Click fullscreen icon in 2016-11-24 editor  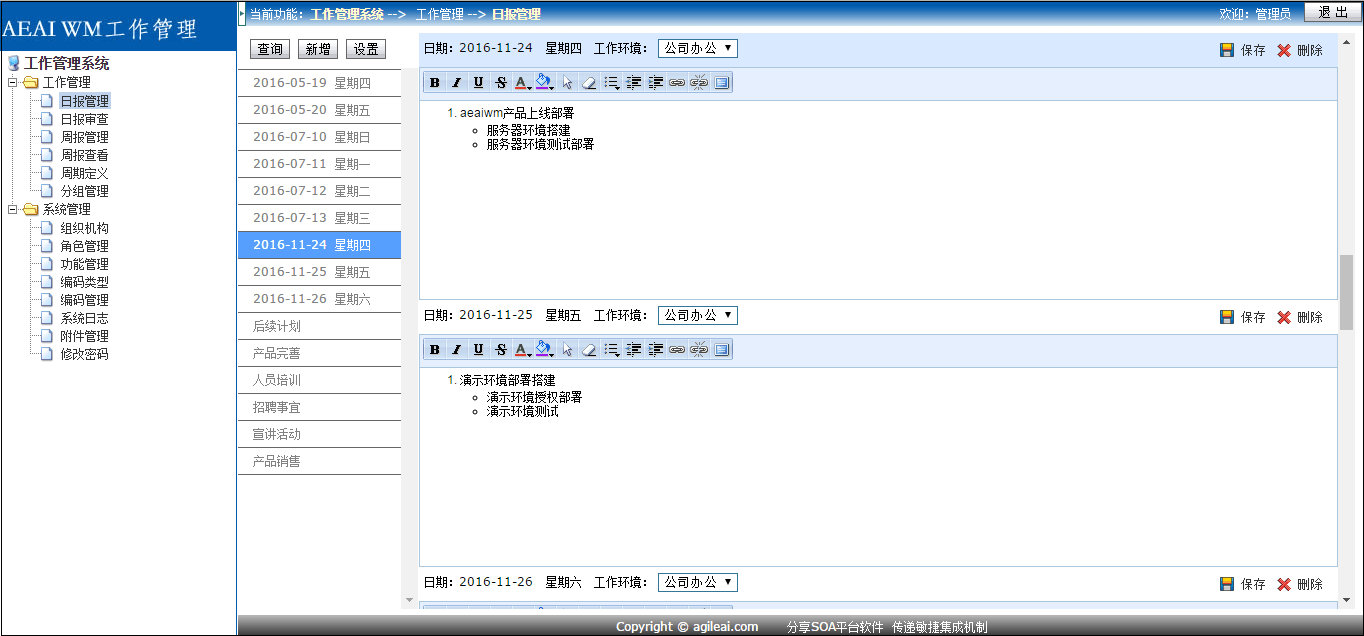point(721,83)
